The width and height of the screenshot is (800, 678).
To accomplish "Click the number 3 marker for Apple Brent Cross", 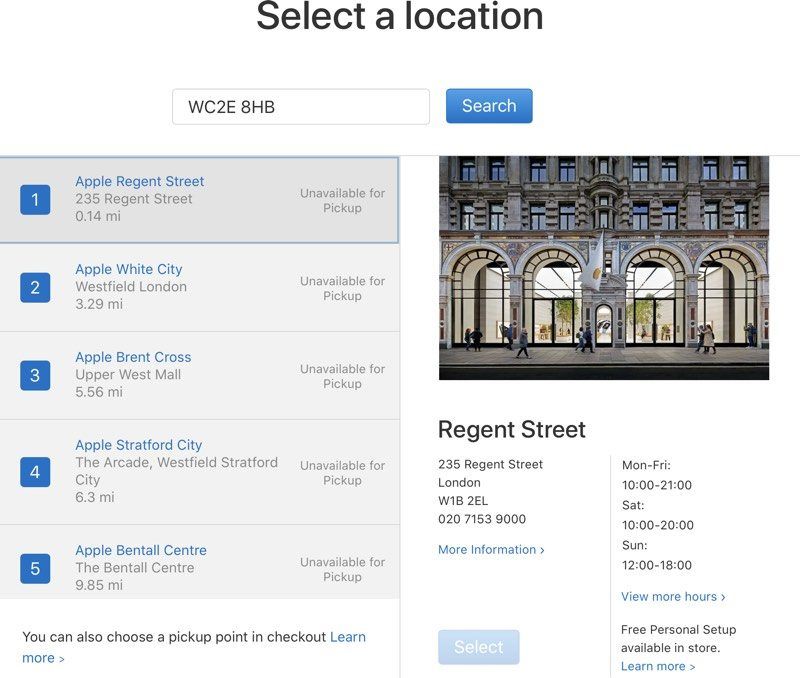I will 36,376.
